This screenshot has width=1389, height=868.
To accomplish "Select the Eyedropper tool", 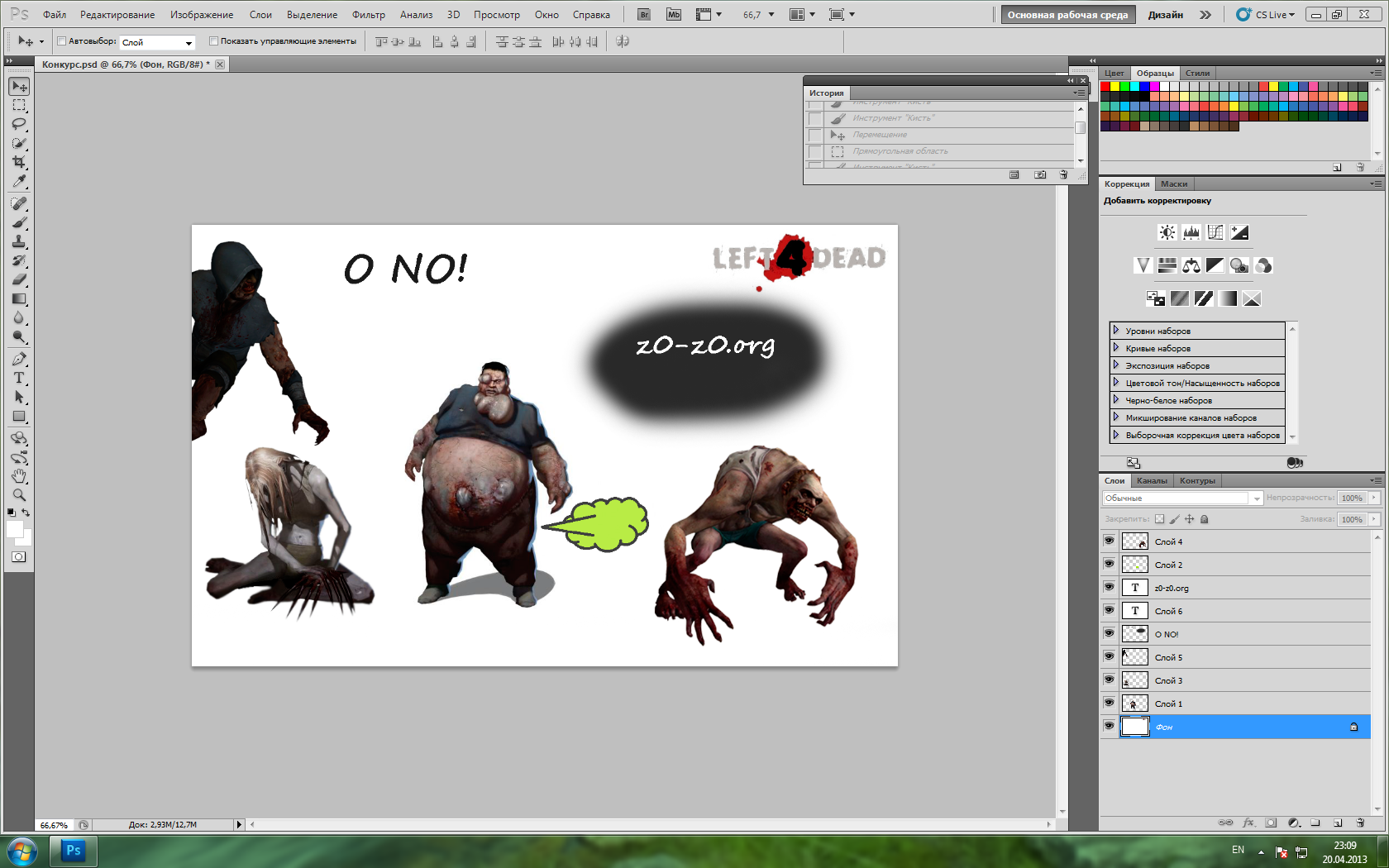I will 19,181.
